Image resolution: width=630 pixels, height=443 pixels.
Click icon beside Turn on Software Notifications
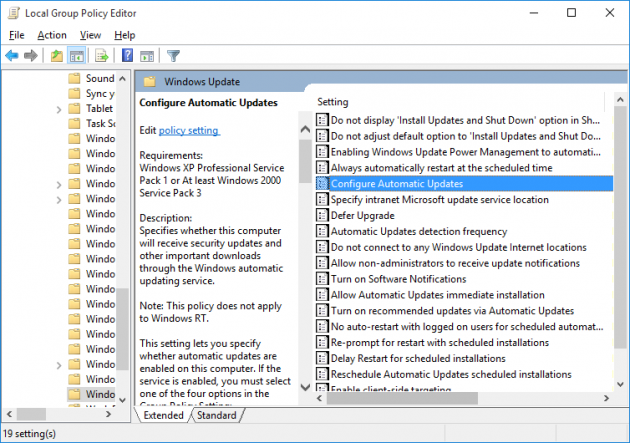click(322, 279)
